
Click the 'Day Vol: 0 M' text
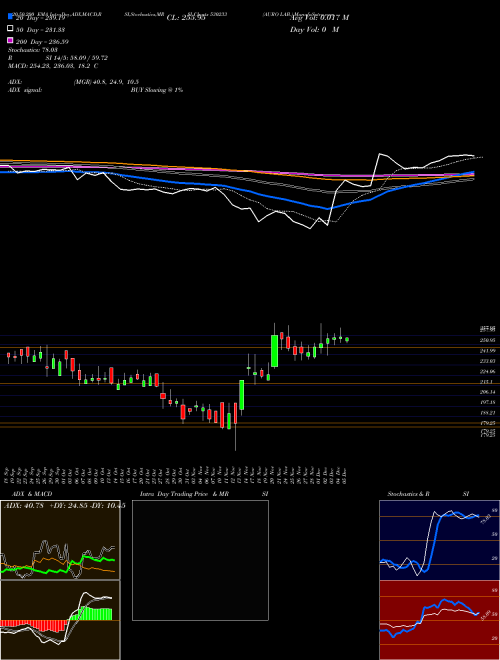point(314,29)
